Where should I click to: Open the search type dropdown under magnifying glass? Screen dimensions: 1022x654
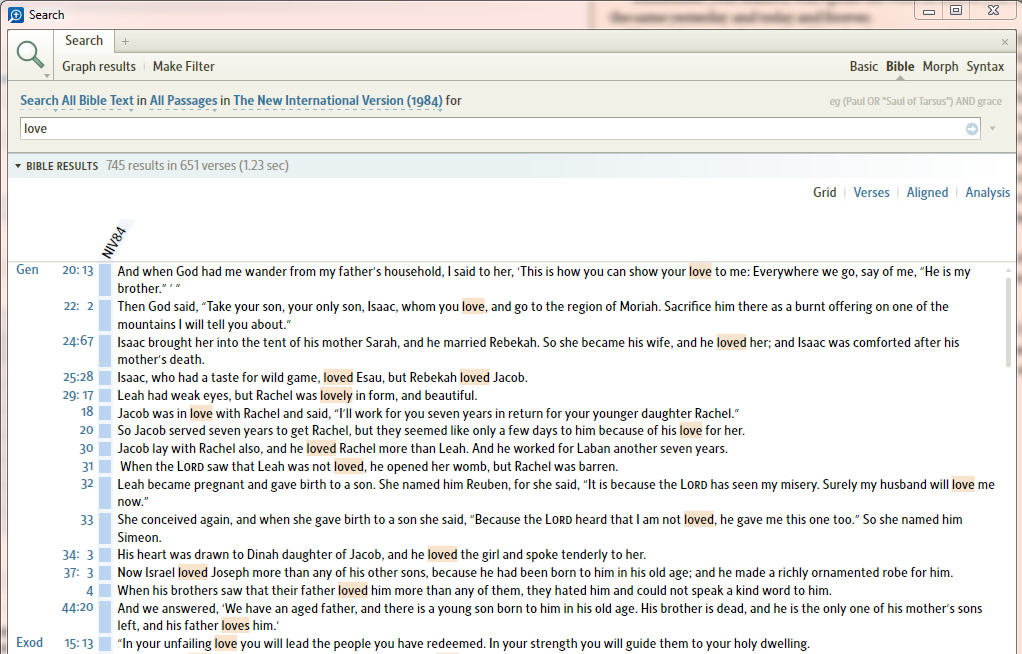tap(47, 76)
